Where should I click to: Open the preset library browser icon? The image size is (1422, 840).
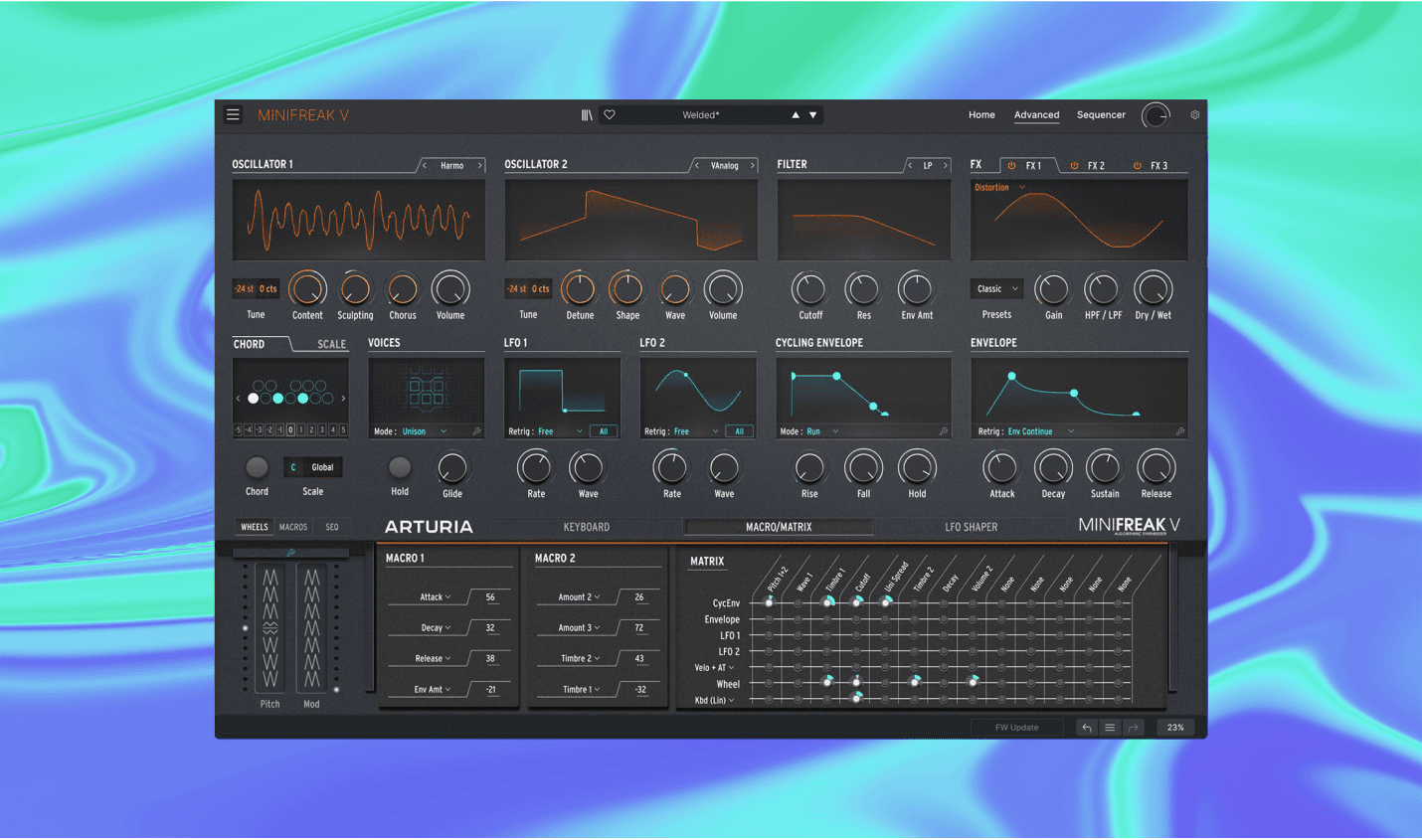point(588,114)
